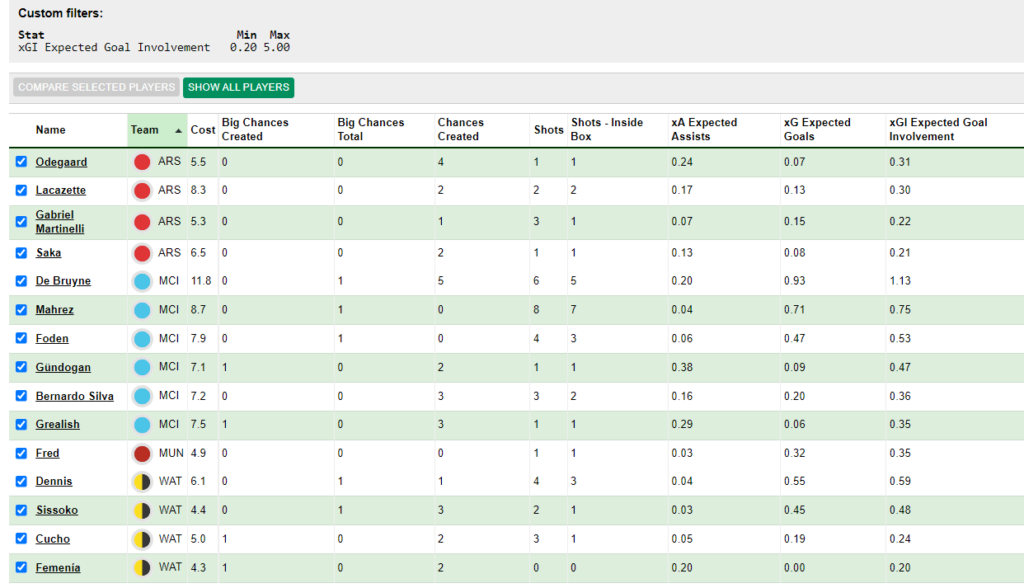Open Bernardo Silva's player link
The width and height of the screenshot is (1024, 588).
74,396
